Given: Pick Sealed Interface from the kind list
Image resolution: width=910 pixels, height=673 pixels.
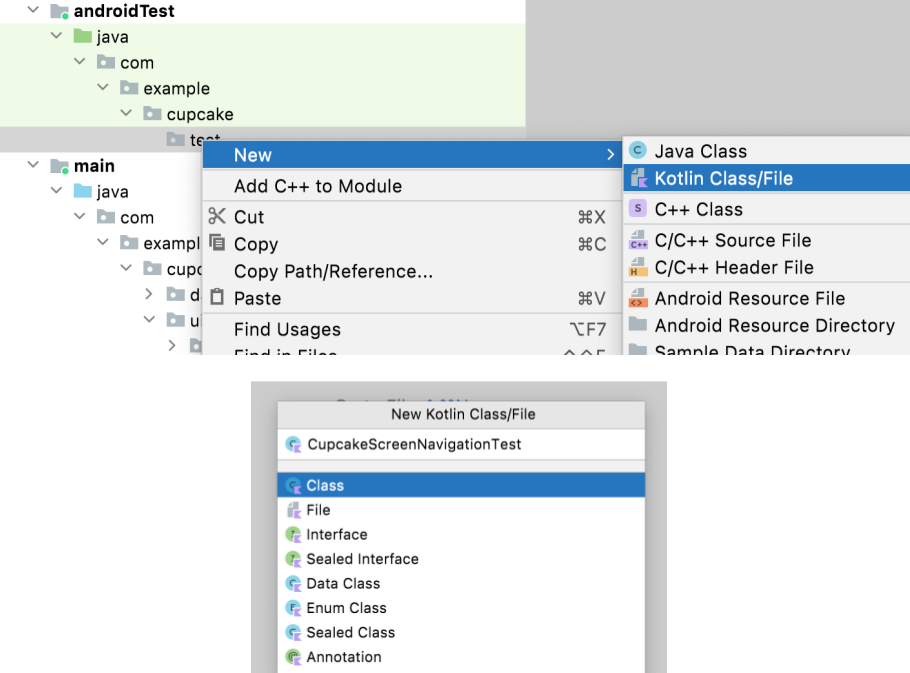Looking at the screenshot, I should tap(362, 559).
